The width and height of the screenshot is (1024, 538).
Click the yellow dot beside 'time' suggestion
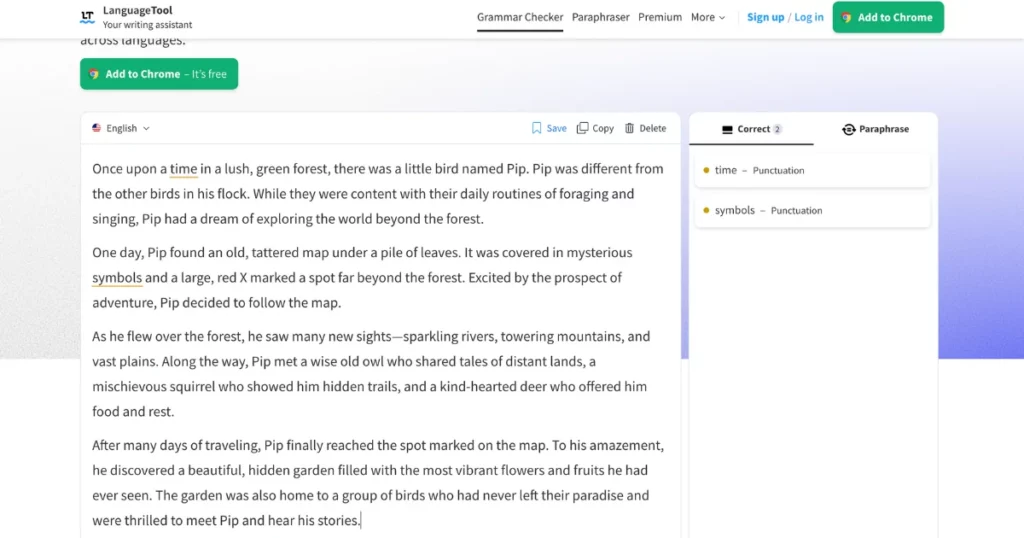pos(706,170)
